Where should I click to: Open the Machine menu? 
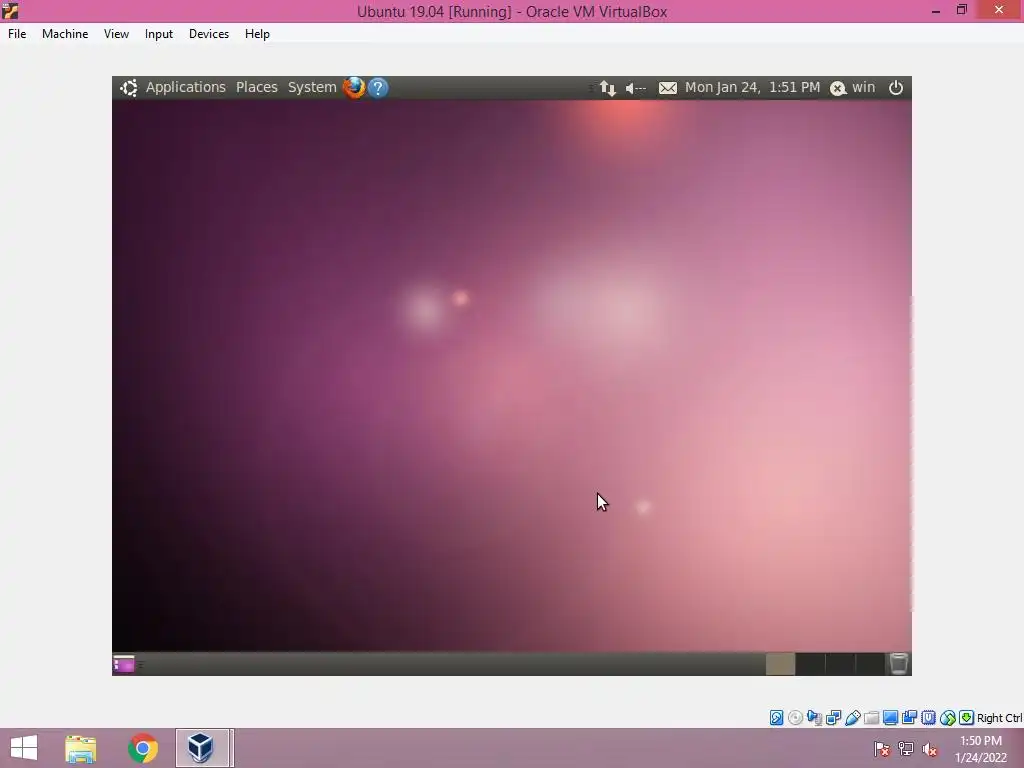coord(65,34)
